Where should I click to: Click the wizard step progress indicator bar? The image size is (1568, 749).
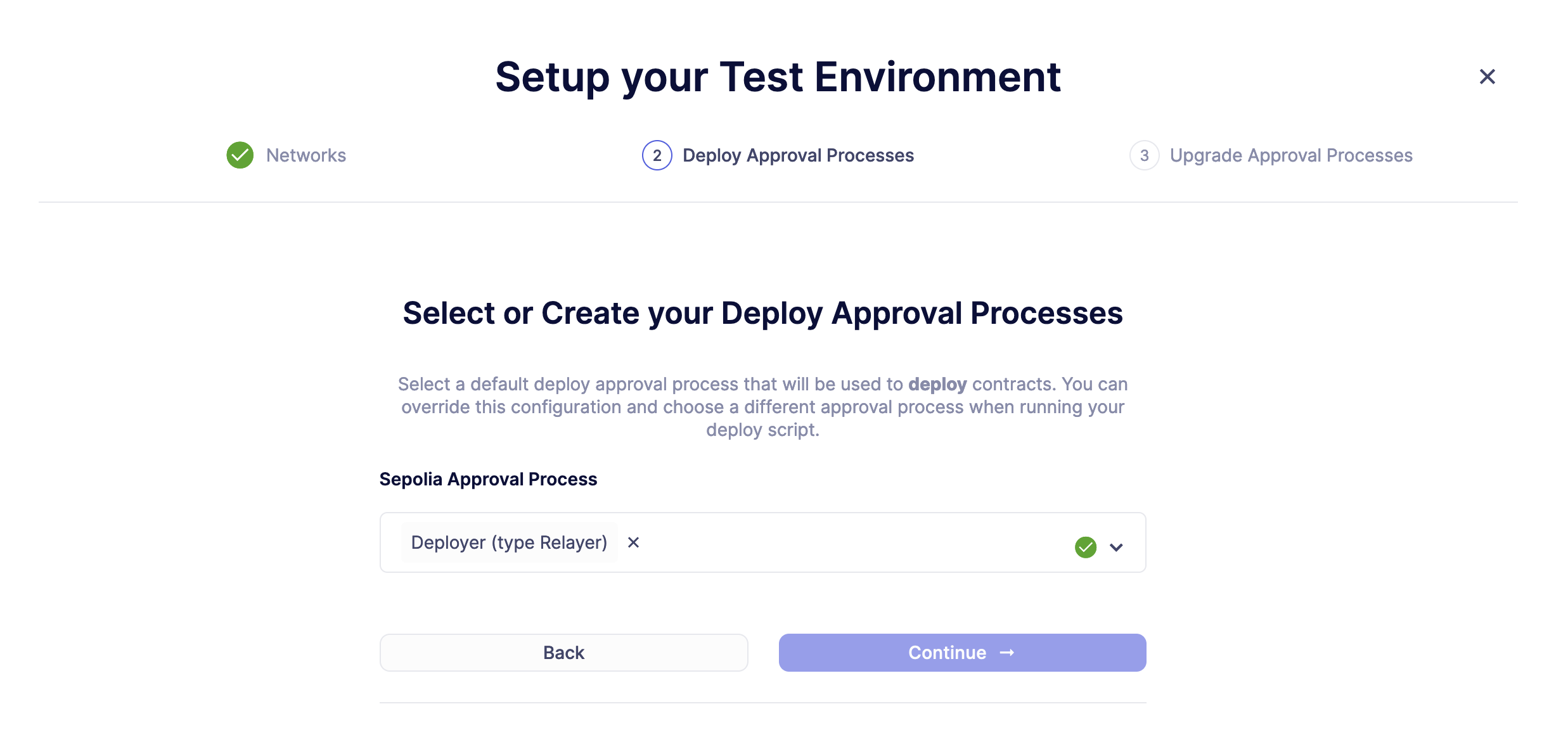(784, 155)
